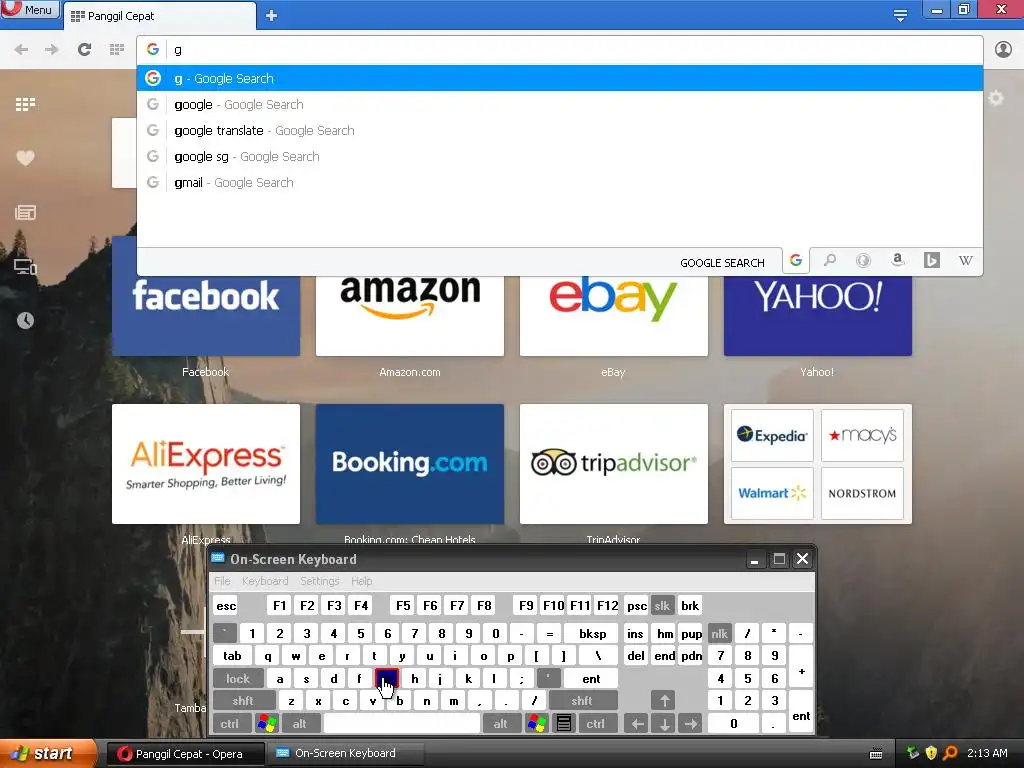Choose suggestion 'google translate'
Image resolution: width=1024 pixels, height=768 pixels.
coord(560,131)
